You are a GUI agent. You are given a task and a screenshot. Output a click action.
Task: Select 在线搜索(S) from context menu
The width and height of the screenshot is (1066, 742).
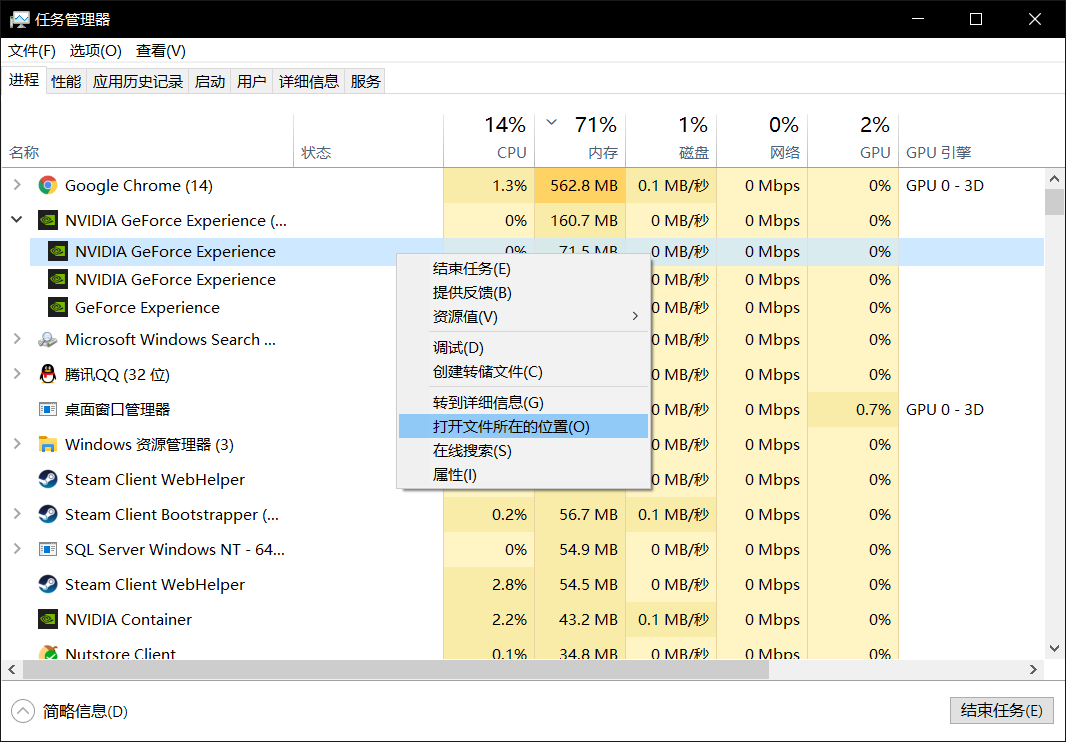[x=523, y=451]
